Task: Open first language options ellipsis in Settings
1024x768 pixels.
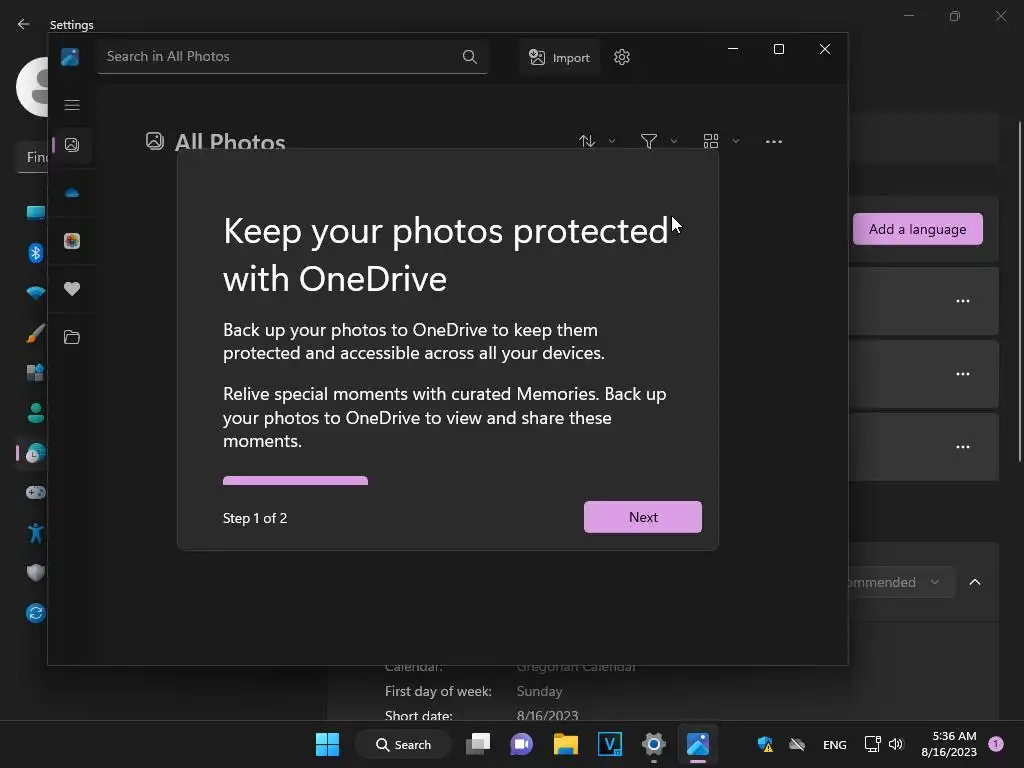Action: coord(963,301)
